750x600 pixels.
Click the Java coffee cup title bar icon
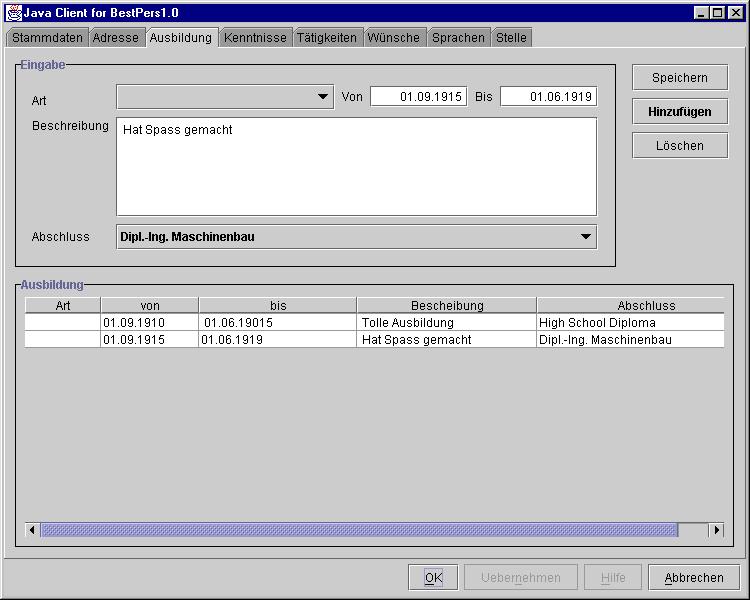(14, 13)
